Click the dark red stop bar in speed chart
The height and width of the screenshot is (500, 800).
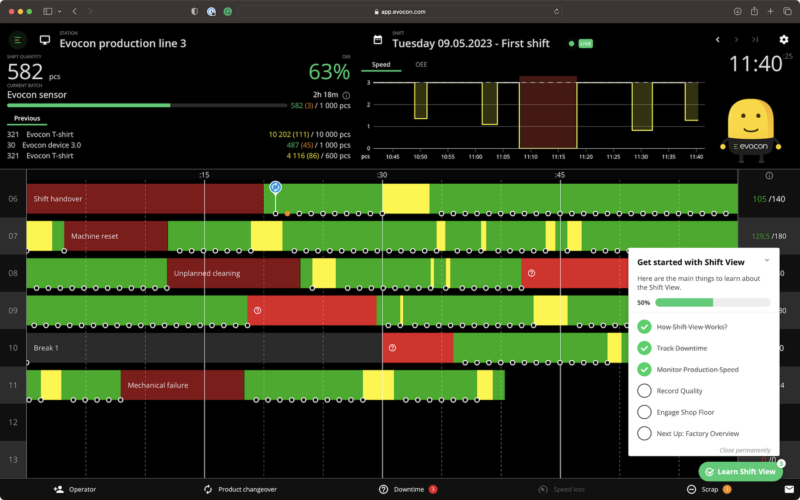(x=548, y=112)
